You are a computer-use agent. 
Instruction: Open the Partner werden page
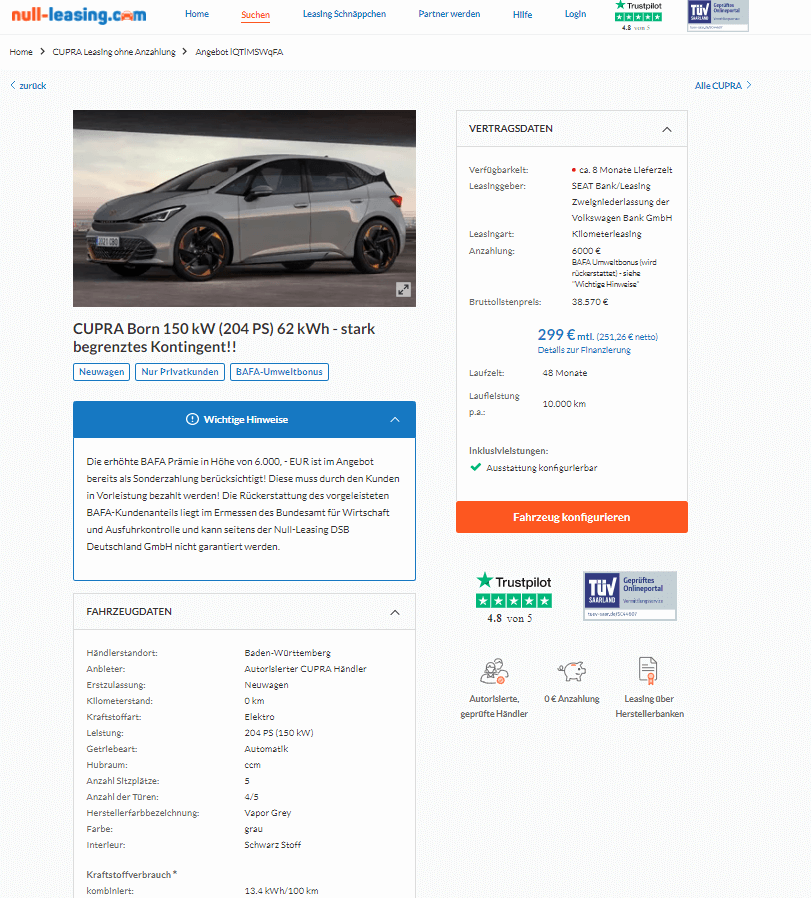(x=449, y=14)
